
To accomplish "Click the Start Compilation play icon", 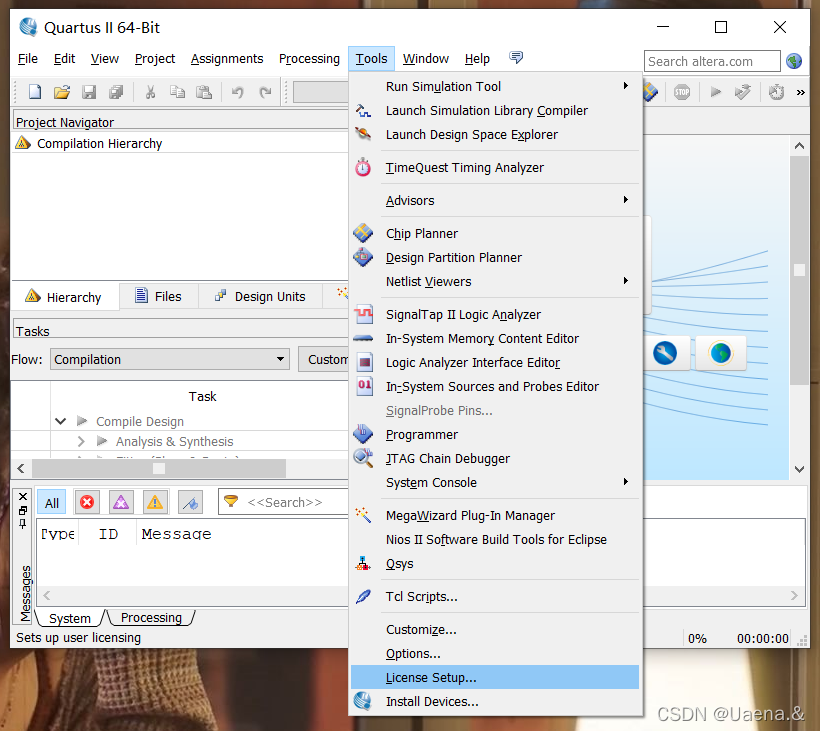I will point(715,93).
